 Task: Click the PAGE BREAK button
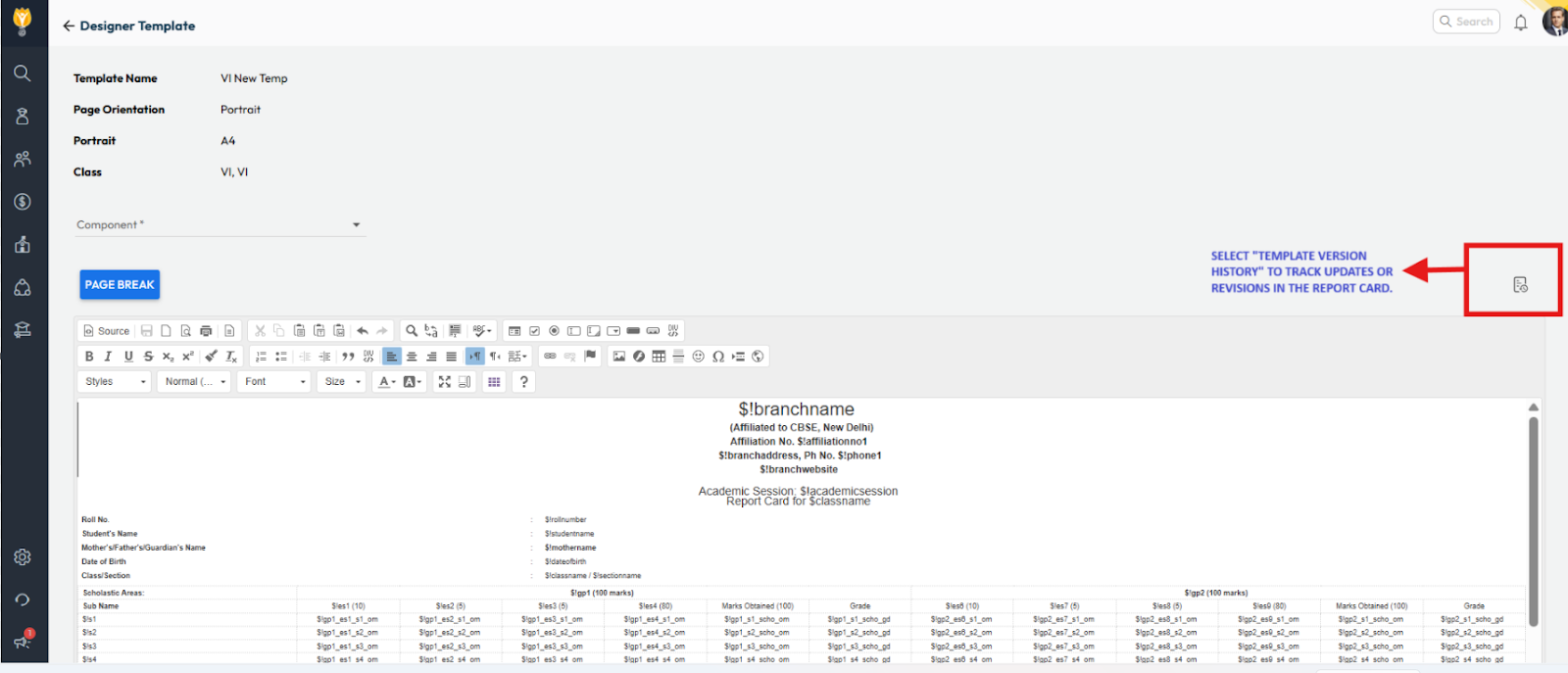(120, 285)
